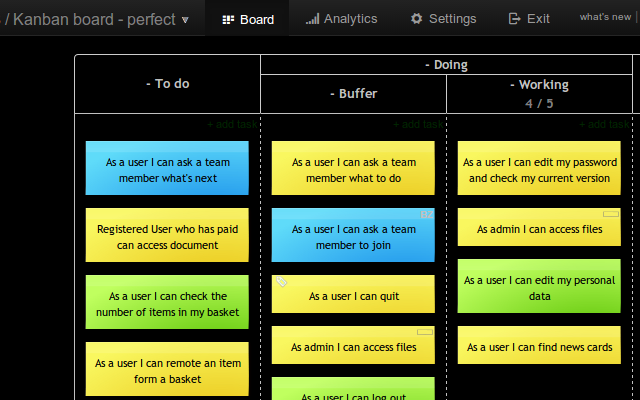Click the Board grid icon
Viewport: 640px width, 400px height.
click(x=228, y=20)
